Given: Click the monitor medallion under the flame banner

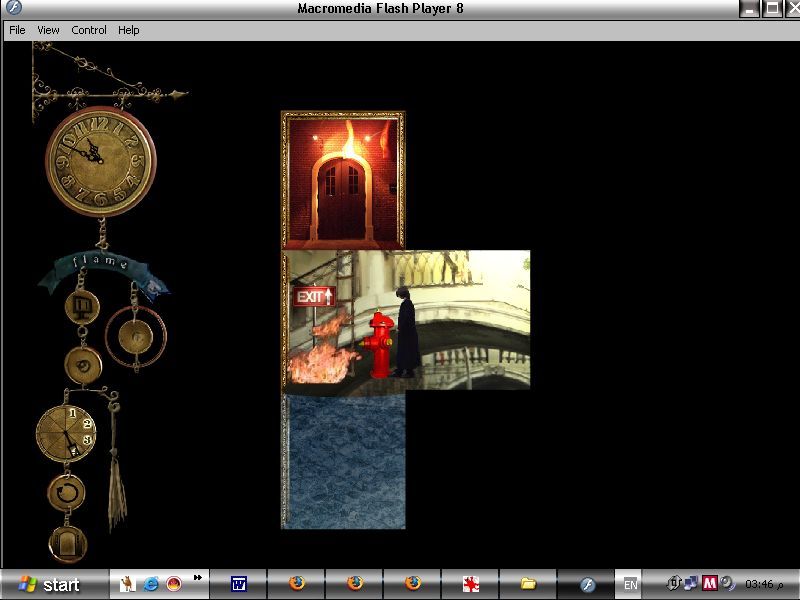Looking at the screenshot, I should tap(82, 307).
